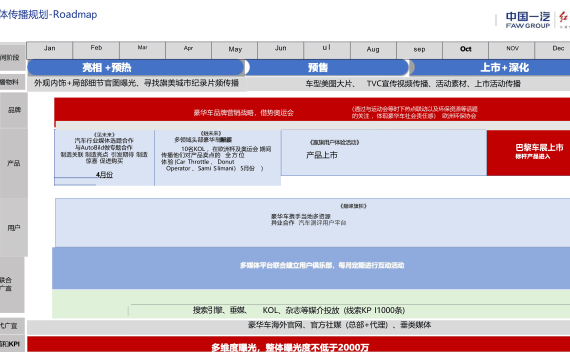Select the Oct month header cell

click(x=466, y=50)
